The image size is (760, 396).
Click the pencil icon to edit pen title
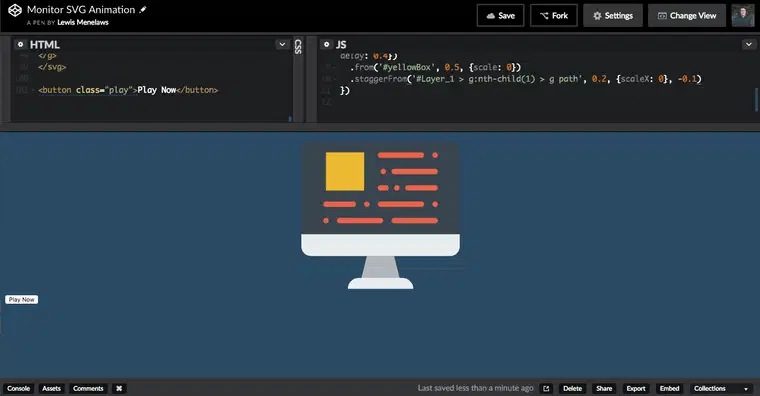tap(143, 9)
